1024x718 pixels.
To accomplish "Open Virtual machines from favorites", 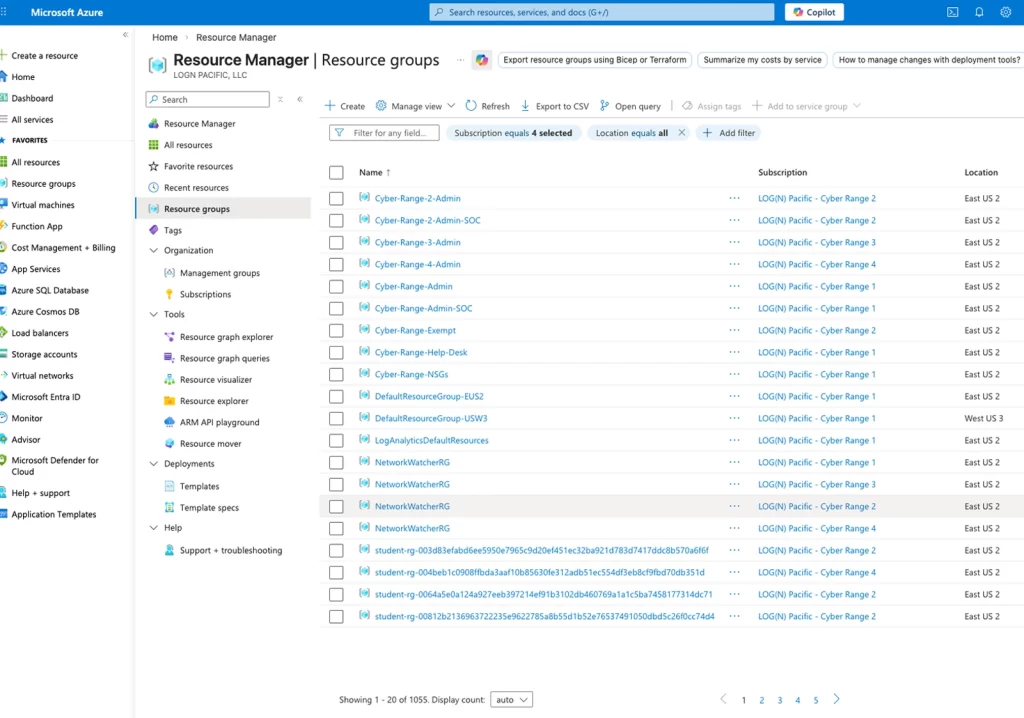I will [43, 205].
